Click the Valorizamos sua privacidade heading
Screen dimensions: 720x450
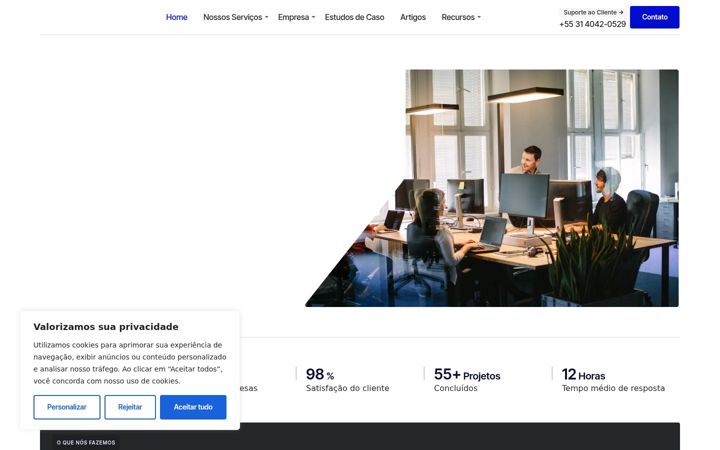pyautogui.click(x=106, y=326)
